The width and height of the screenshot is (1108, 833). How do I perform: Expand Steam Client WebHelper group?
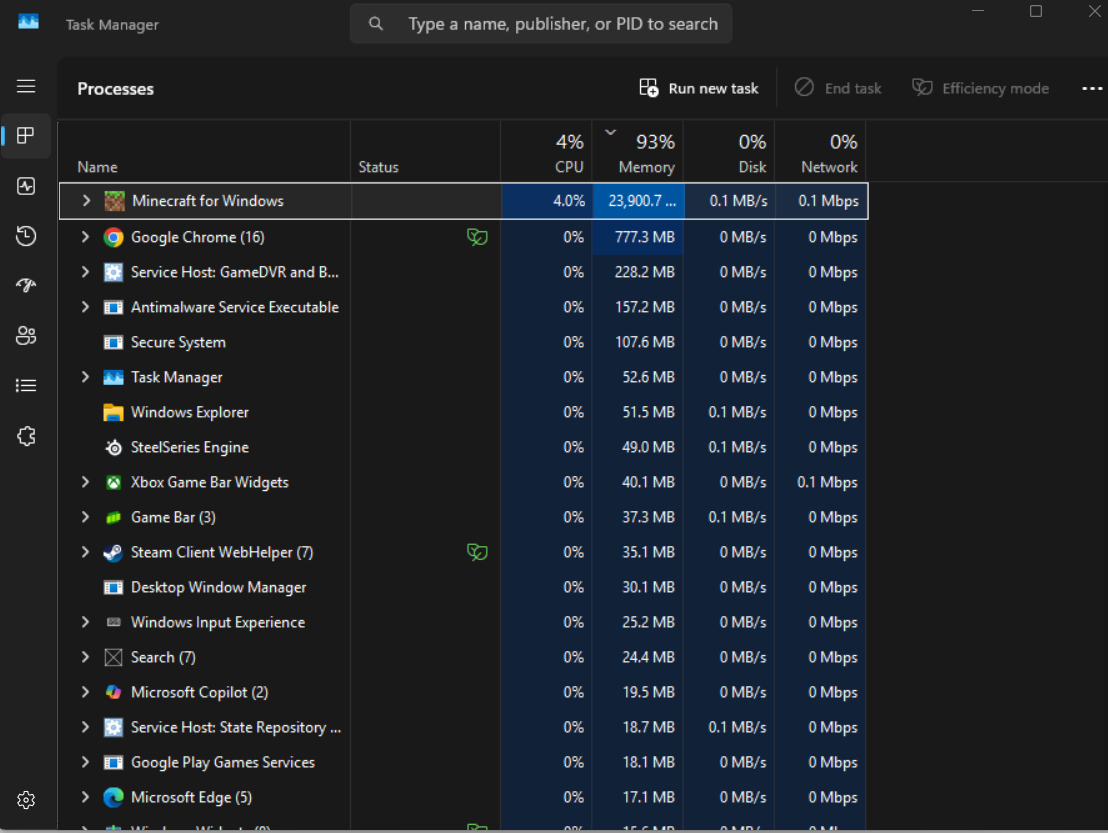(85, 552)
